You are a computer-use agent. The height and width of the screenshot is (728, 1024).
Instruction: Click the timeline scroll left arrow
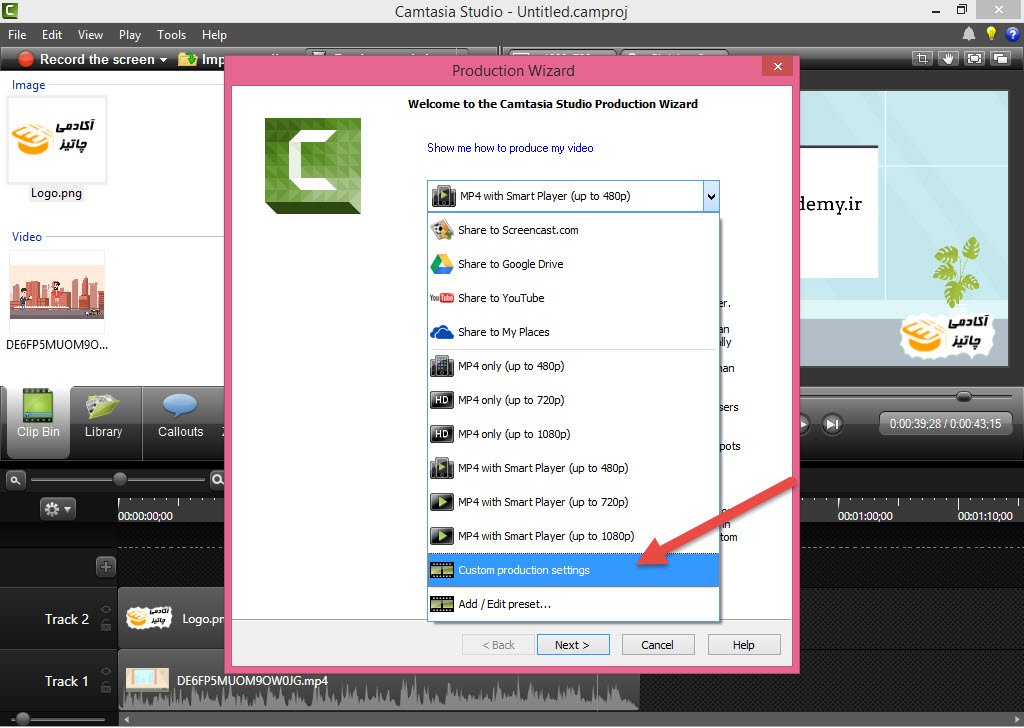click(127, 720)
